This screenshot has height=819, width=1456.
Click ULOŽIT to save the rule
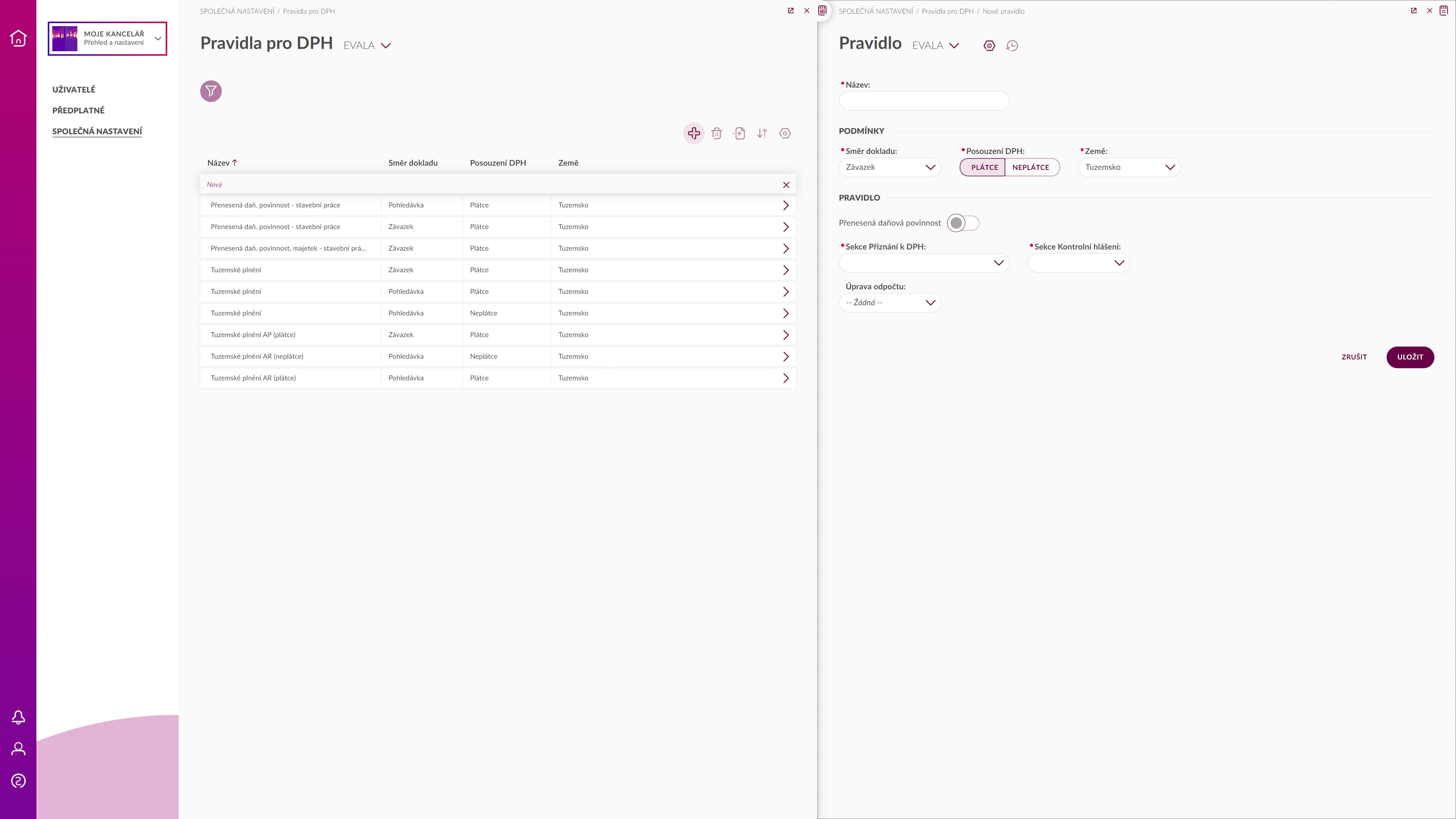point(1410,357)
